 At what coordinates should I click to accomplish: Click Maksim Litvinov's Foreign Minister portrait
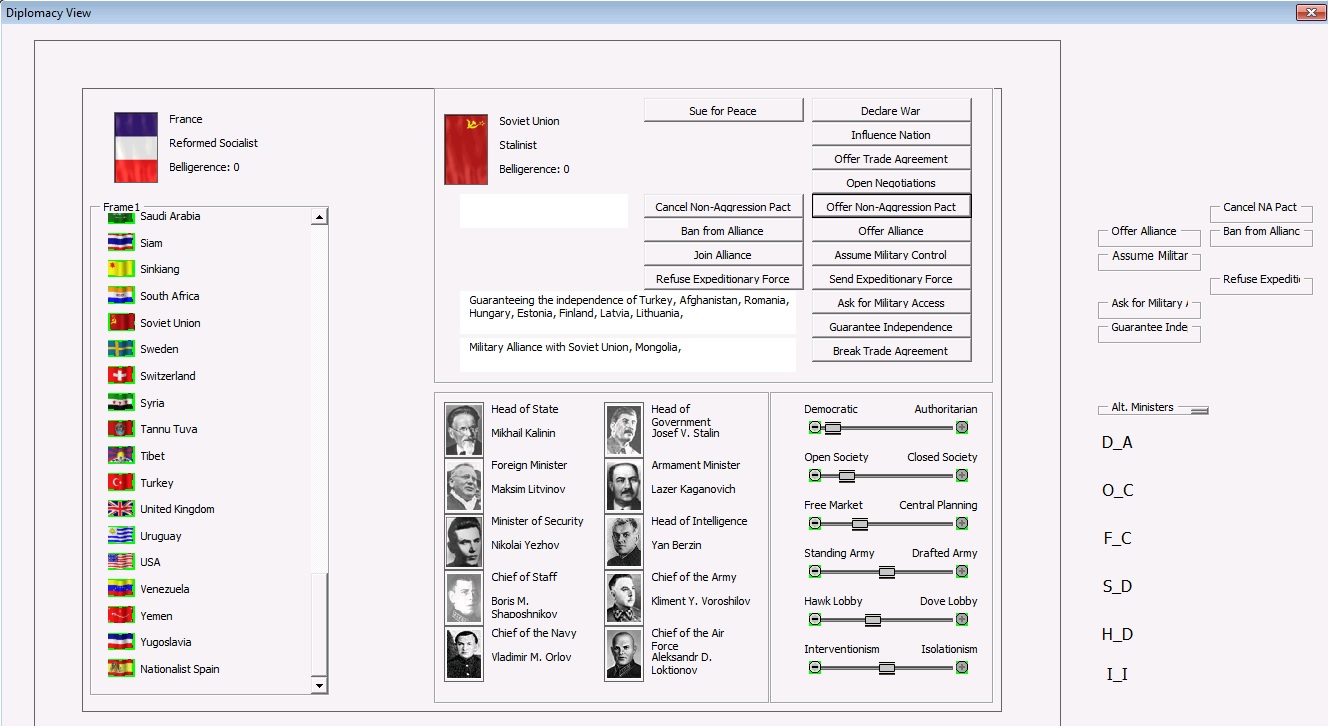[x=464, y=486]
